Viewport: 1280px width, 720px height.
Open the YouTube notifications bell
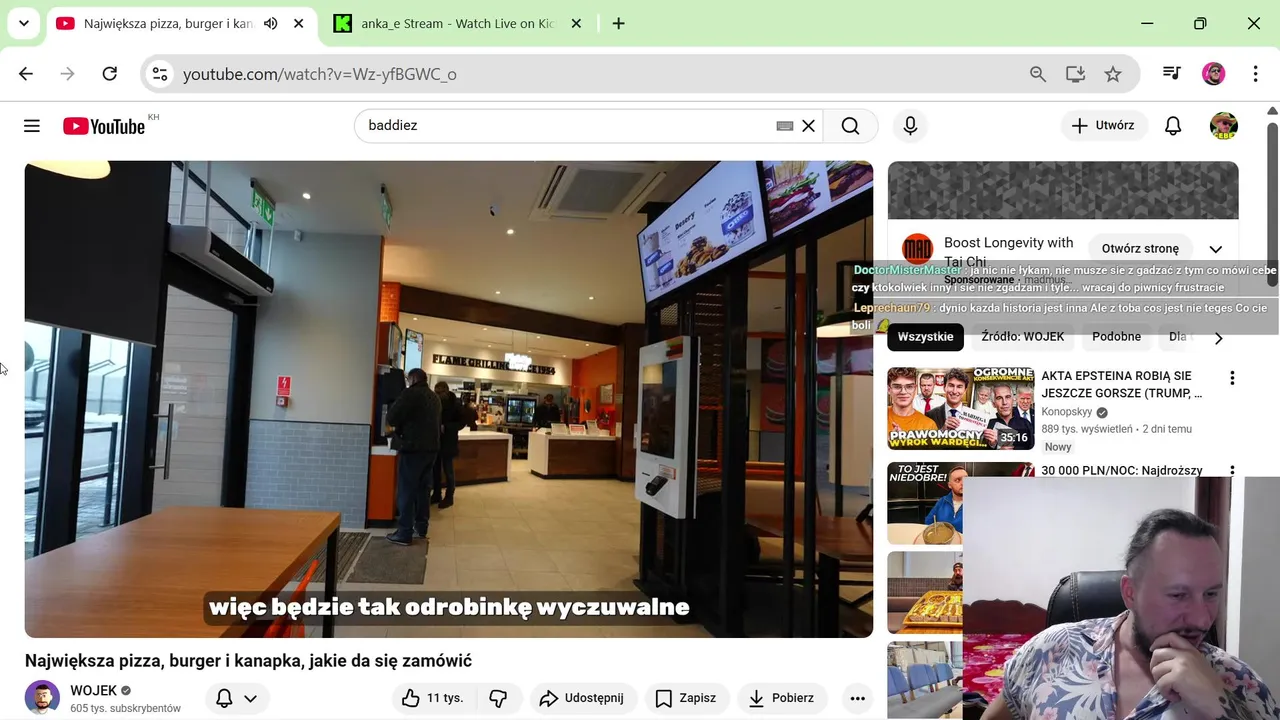[1173, 125]
